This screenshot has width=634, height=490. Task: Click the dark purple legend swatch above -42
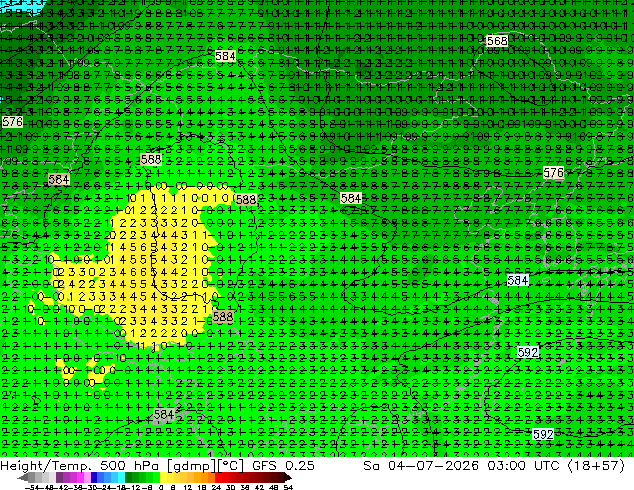coord(59,478)
